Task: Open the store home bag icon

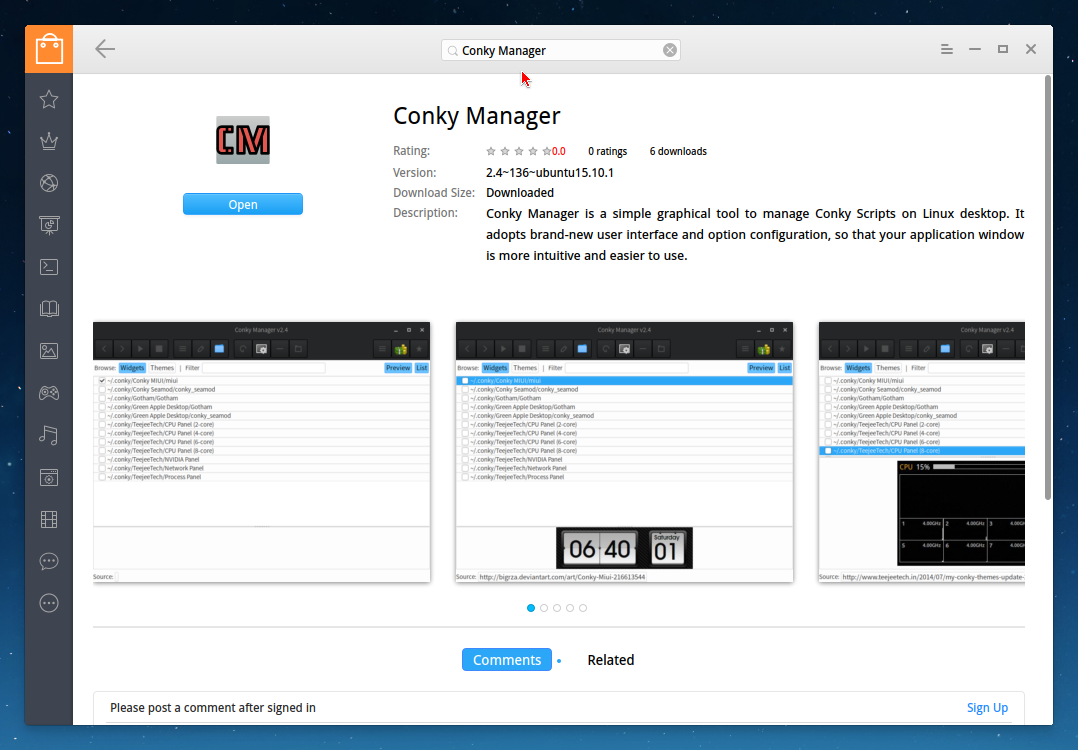Action: 49,49
